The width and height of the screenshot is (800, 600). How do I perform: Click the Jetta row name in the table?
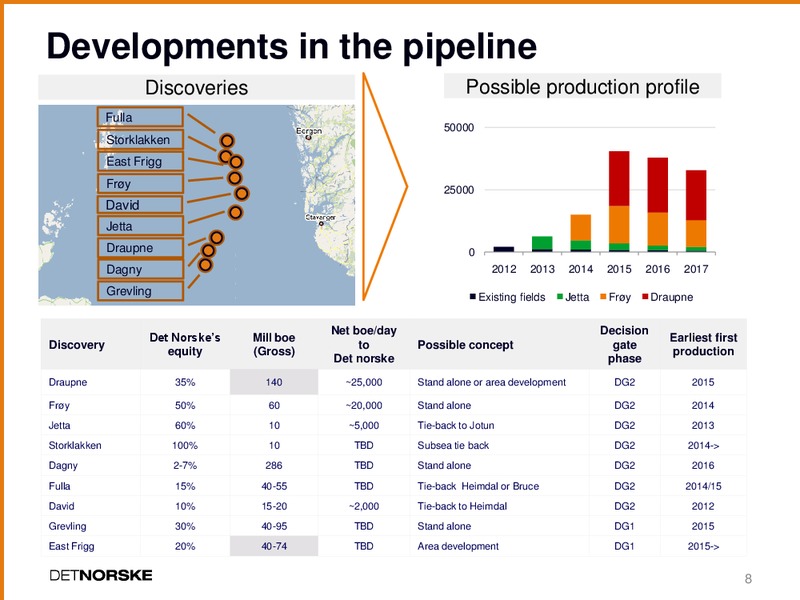point(59,426)
